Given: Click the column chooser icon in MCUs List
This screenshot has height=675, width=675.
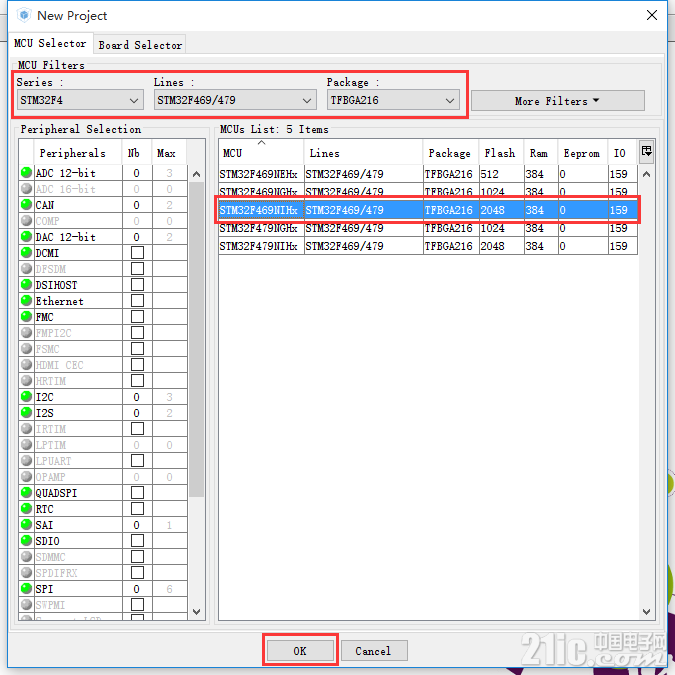Looking at the screenshot, I should pos(646,152).
